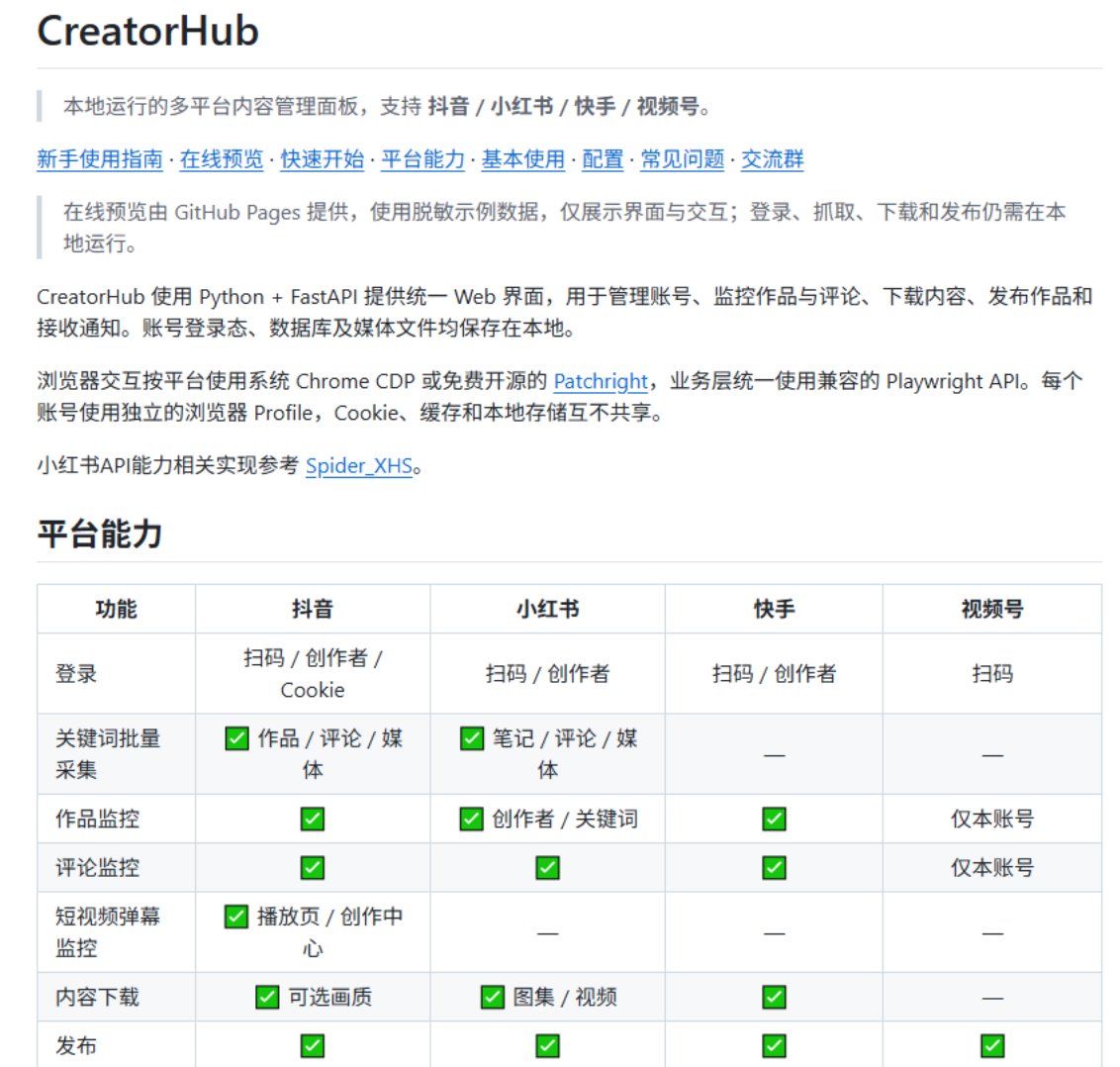Open the 配置 link
The image size is (1120, 1067).
tap(603, 158)
